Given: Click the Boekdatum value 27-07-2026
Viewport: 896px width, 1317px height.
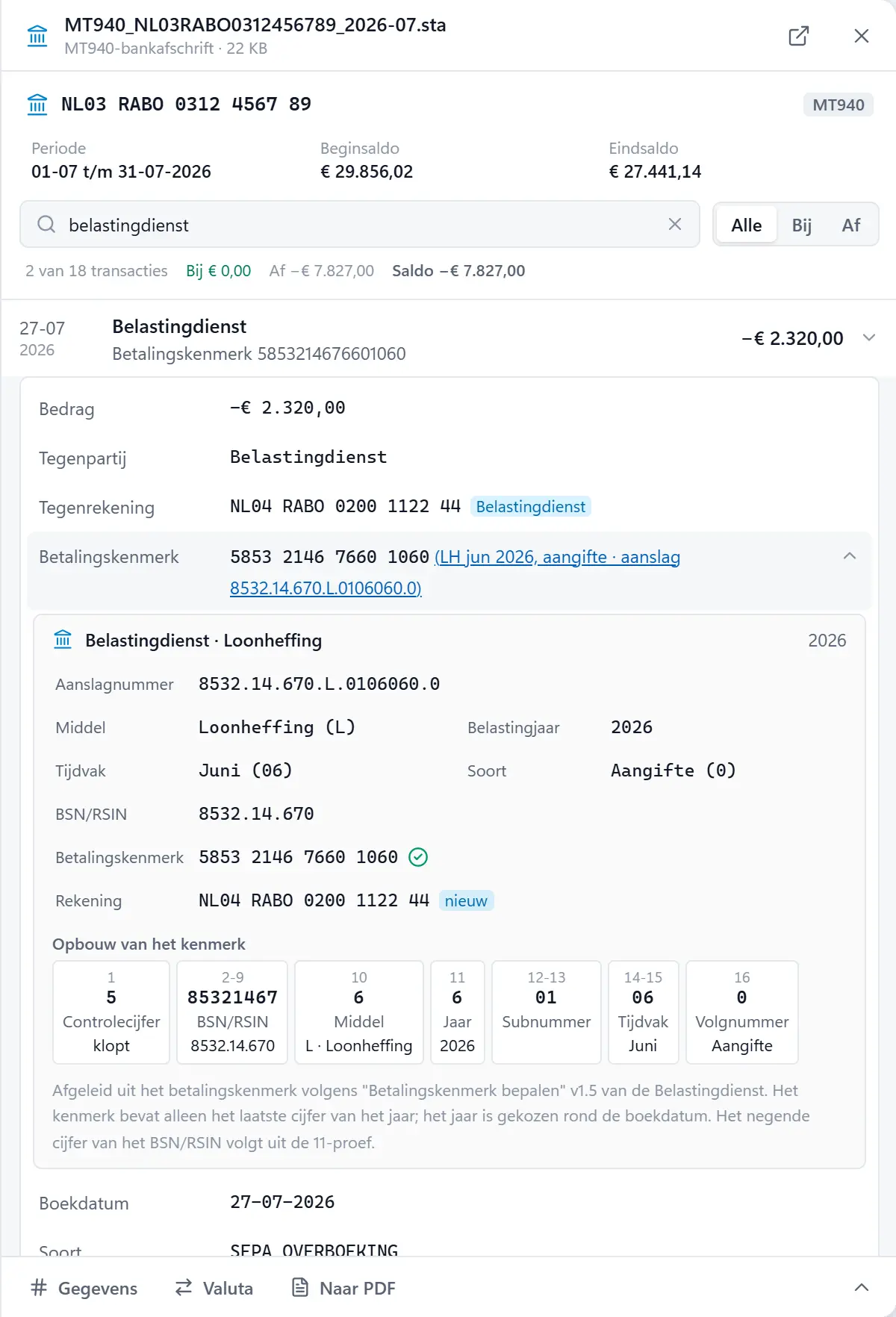Looking at the screenshot, I should pos(282,1202).
